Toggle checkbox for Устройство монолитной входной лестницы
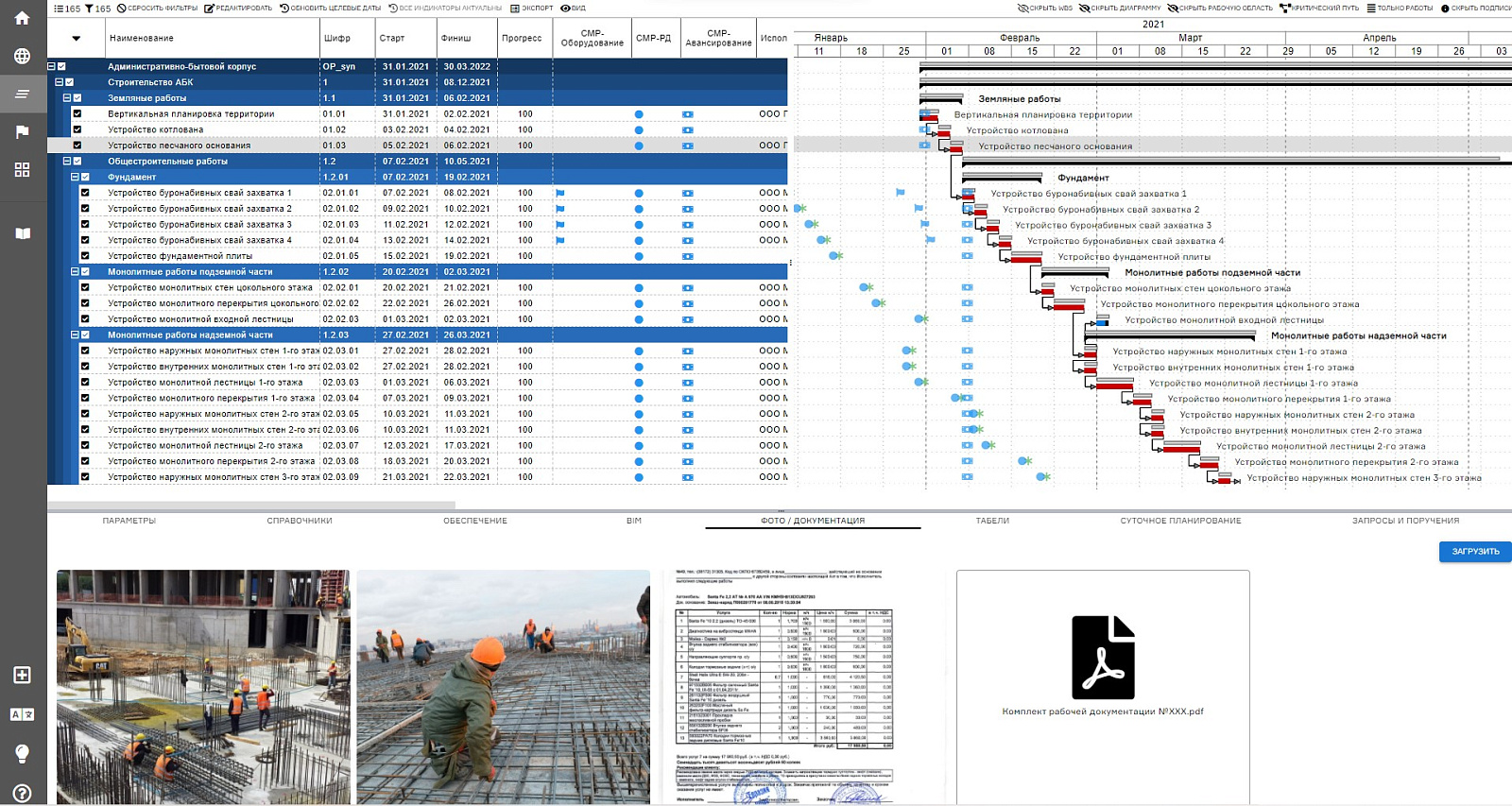Image resolution: width=1512 pixels, height=806 pixels. click(85, 319)
